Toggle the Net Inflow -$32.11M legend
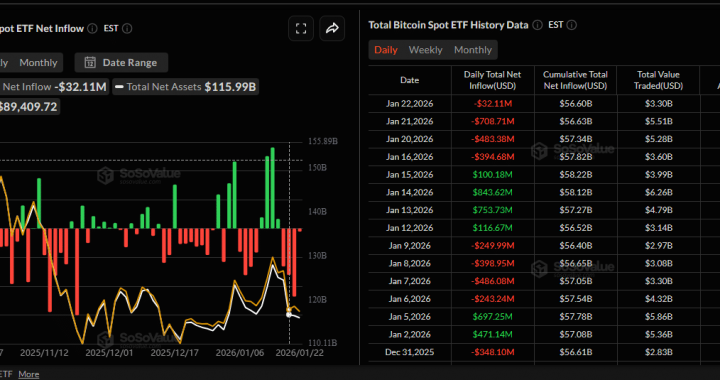The height and width of the screenshot is (380, 720). point(54,87)
